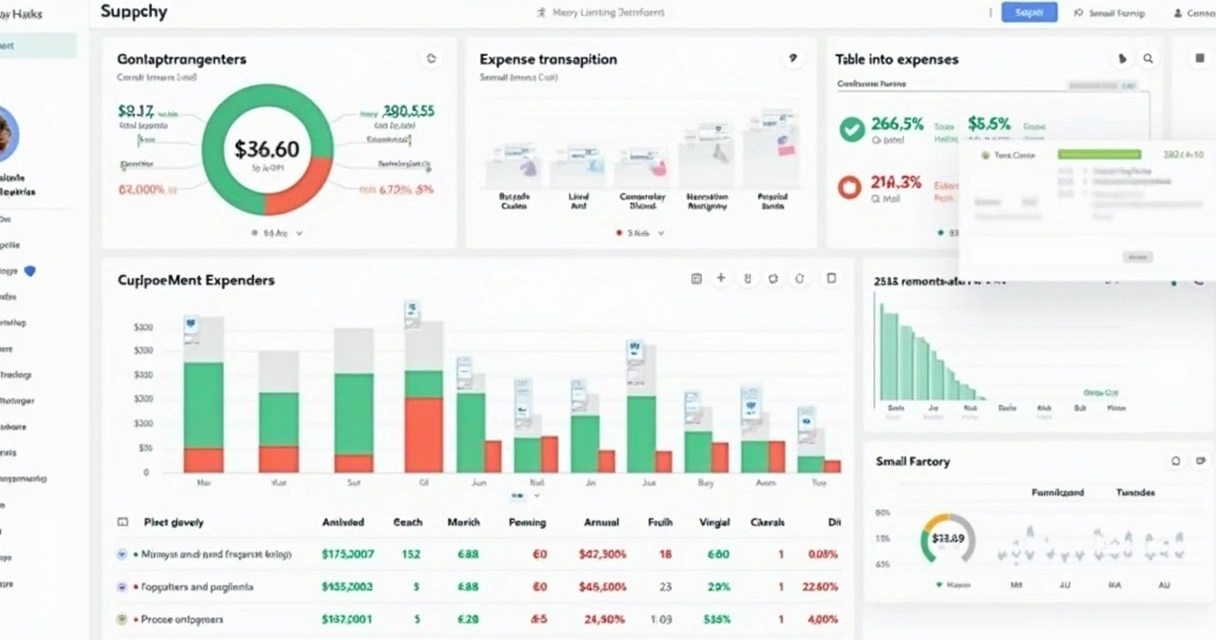
Task: Open the dropdown below the CuplpoeMent Expenders bar chart
Action: tap(525, 495)
